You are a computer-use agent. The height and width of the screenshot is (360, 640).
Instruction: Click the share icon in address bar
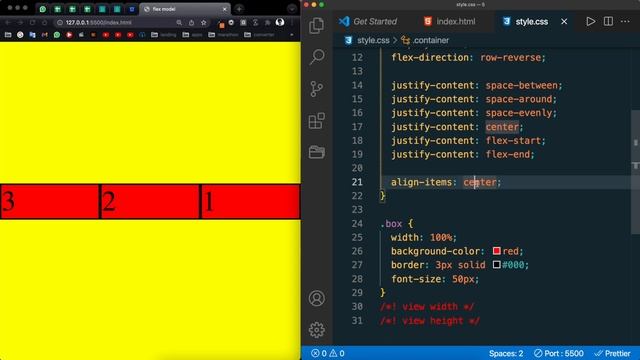[x=191, y=22]
